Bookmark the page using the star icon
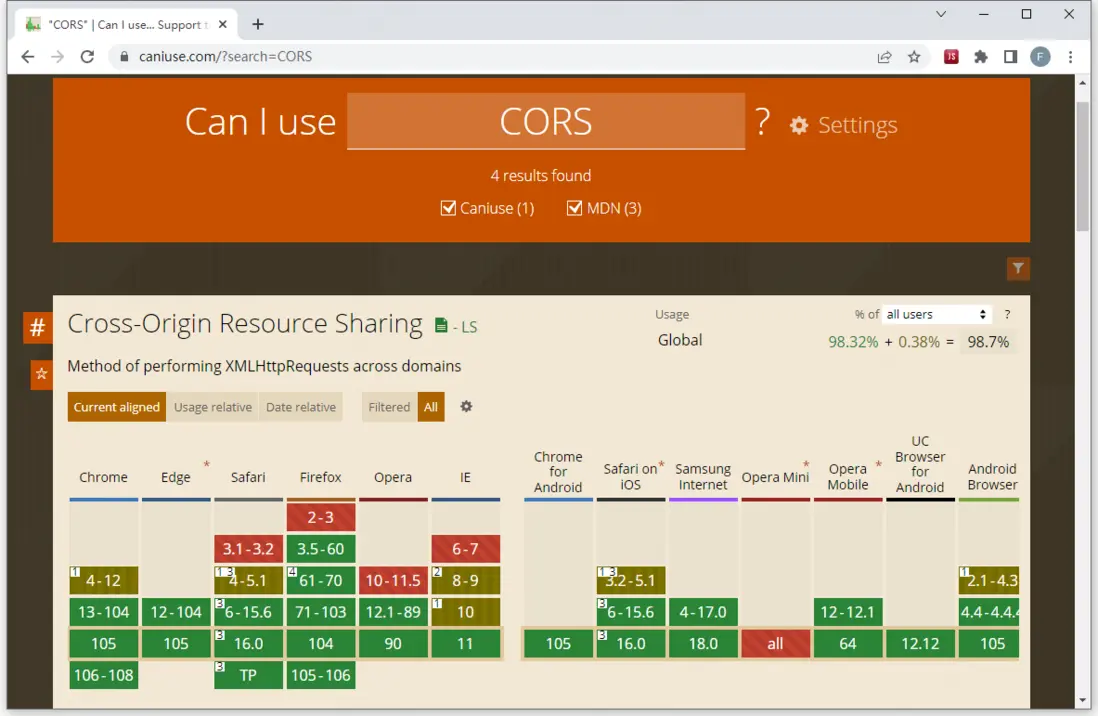Screen dimensions: 1098x716 click(x=914, y=57)
